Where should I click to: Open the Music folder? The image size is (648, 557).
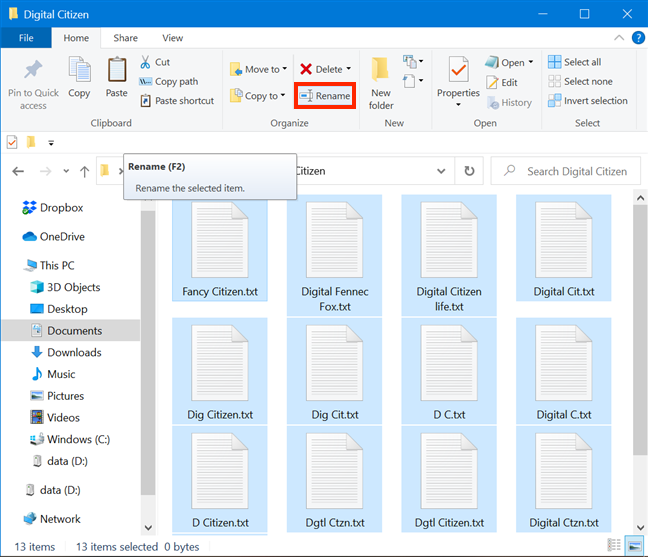coord(53,374)
